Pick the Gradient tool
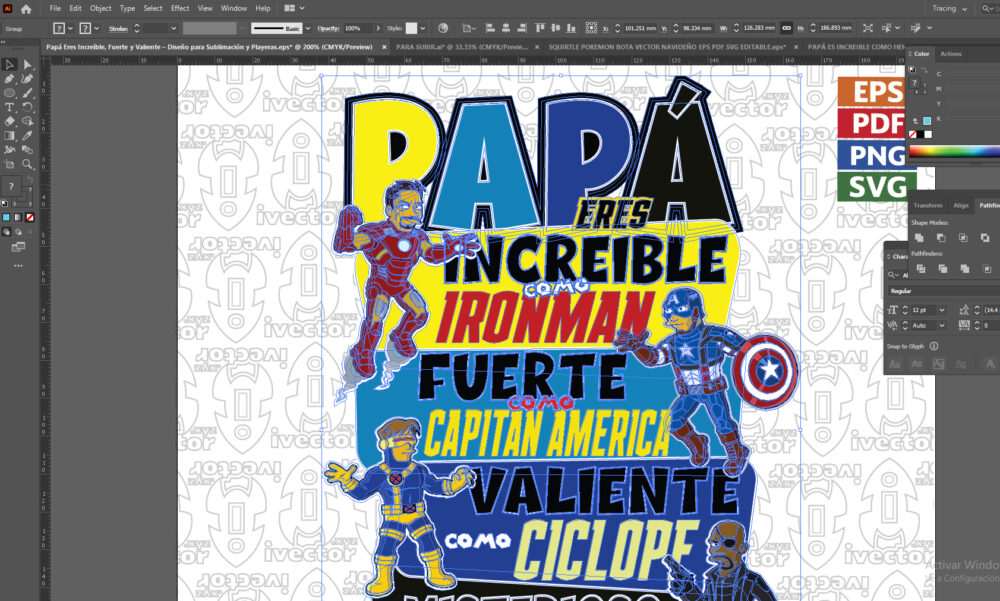Viewport: 1000px width, 601px height. click(x=9, y=135)
